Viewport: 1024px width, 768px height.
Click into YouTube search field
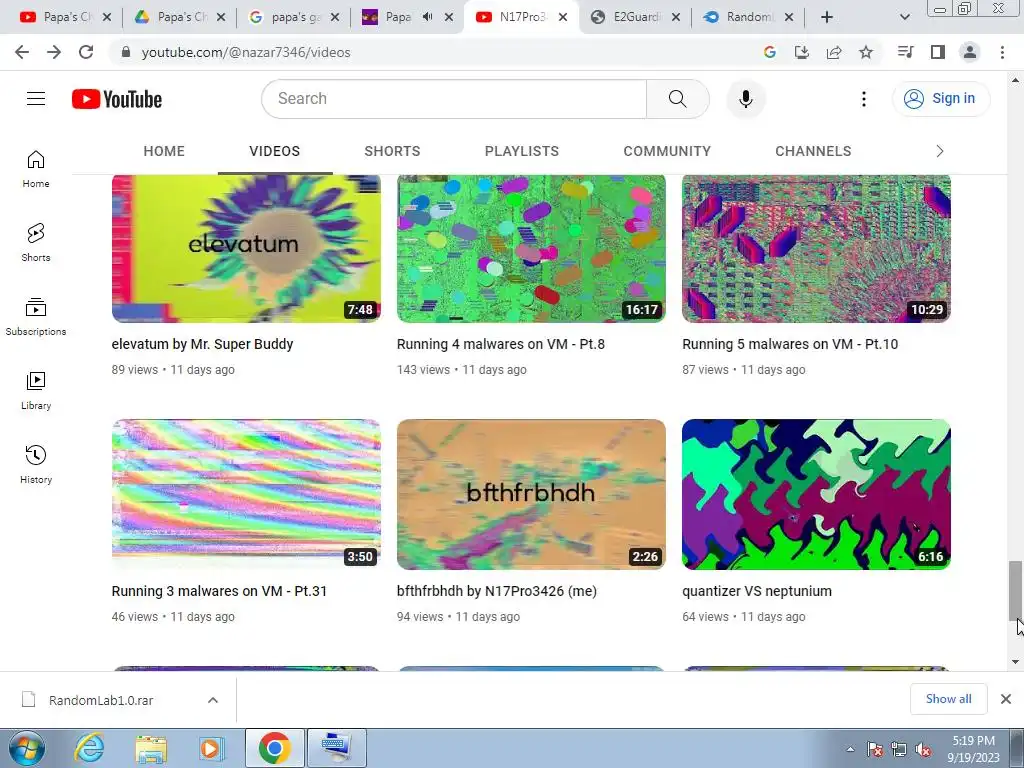point(454,99)
